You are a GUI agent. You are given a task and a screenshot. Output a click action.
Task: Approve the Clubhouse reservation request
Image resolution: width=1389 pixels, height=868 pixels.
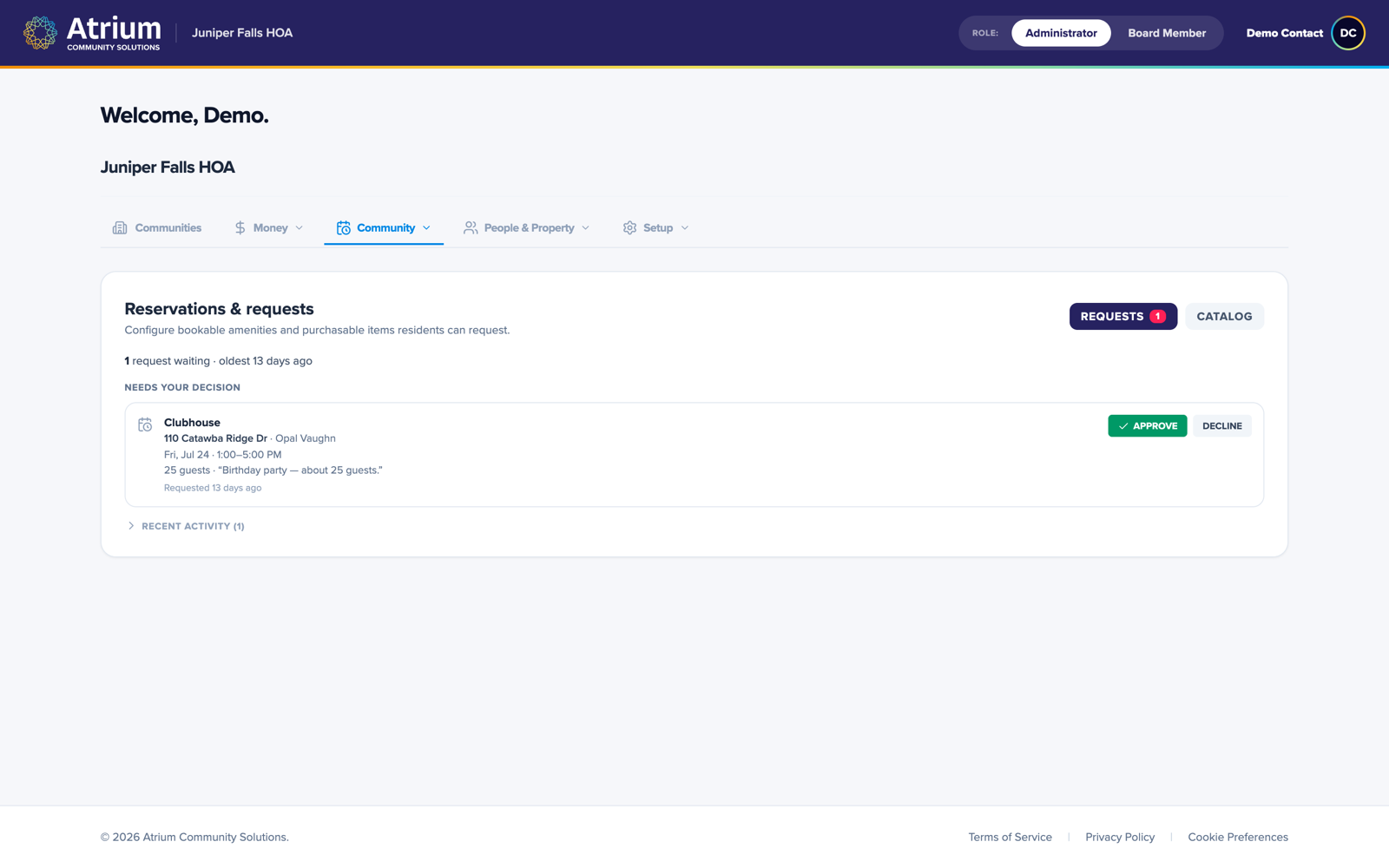pyautogui.click(x=1148, y=426)
